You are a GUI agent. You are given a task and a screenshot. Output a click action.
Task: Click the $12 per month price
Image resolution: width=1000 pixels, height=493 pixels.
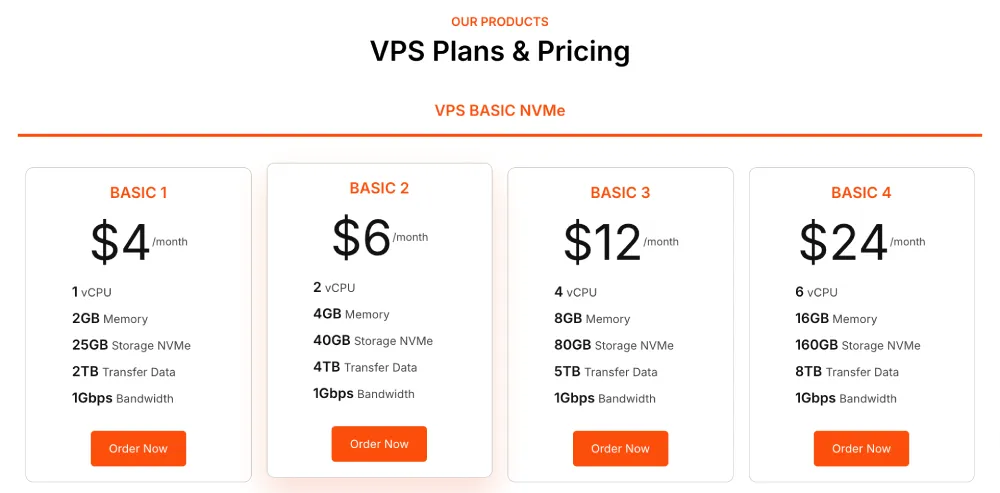coord(621,243)
